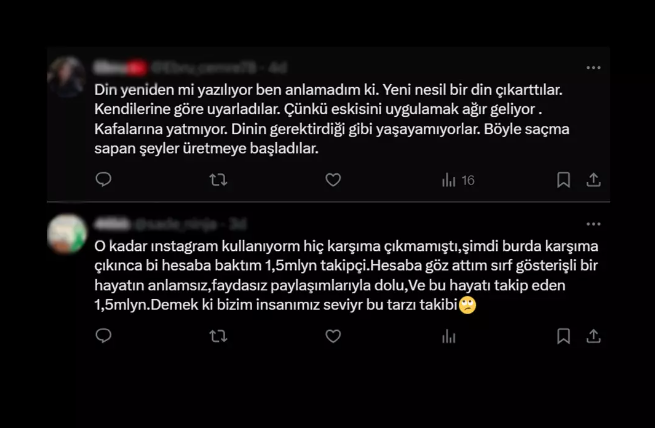
Task: Click the first tweet's blurred author name
Action: click(120, 68)
